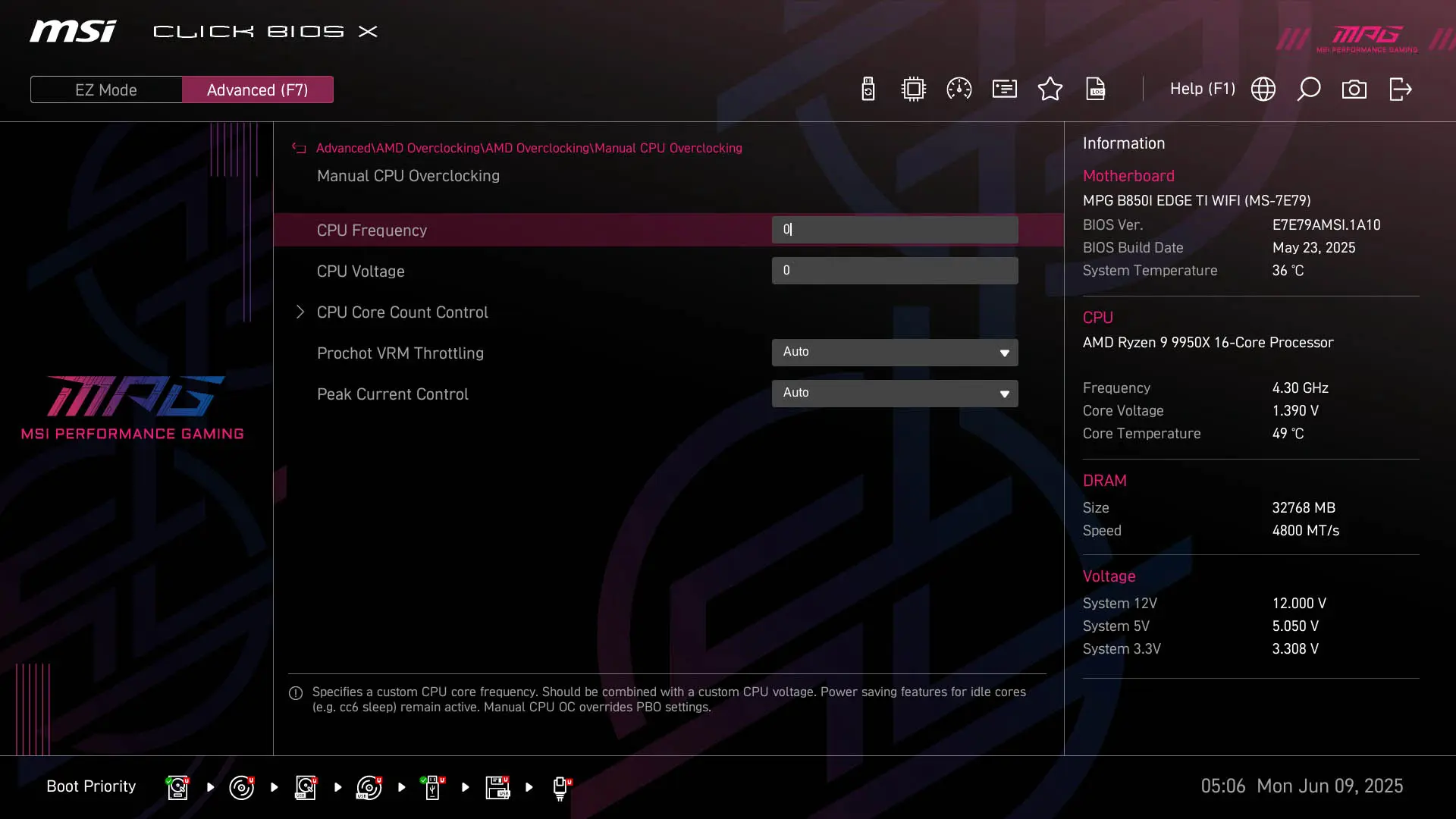Select the CPU Frequency row label
The image size is (1456, 819).
pos(372,231)
